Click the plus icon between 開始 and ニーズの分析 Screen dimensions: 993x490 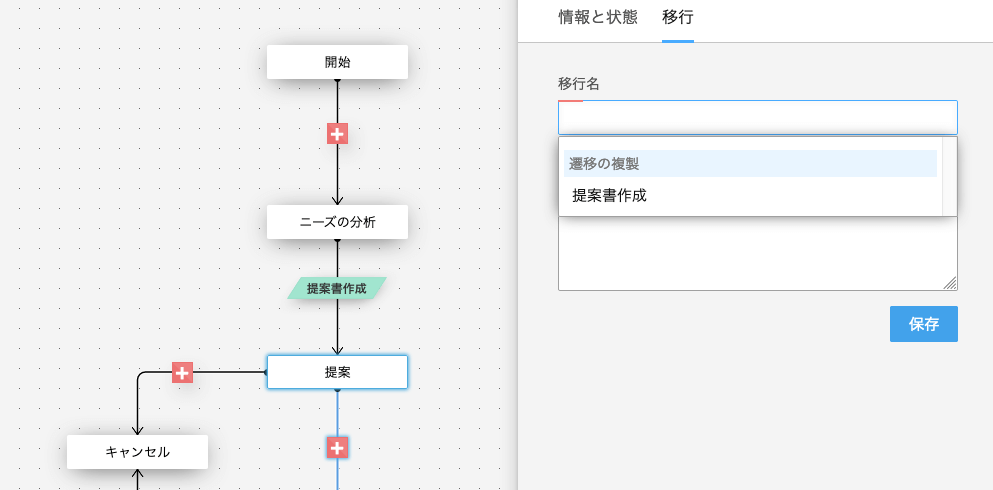pos(337,134)
